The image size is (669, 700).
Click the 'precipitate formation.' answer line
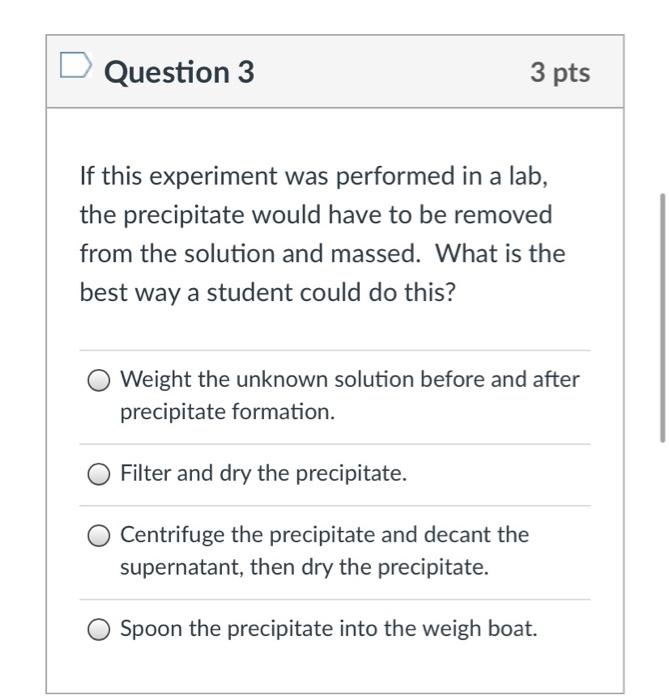[x=228, y=412]
